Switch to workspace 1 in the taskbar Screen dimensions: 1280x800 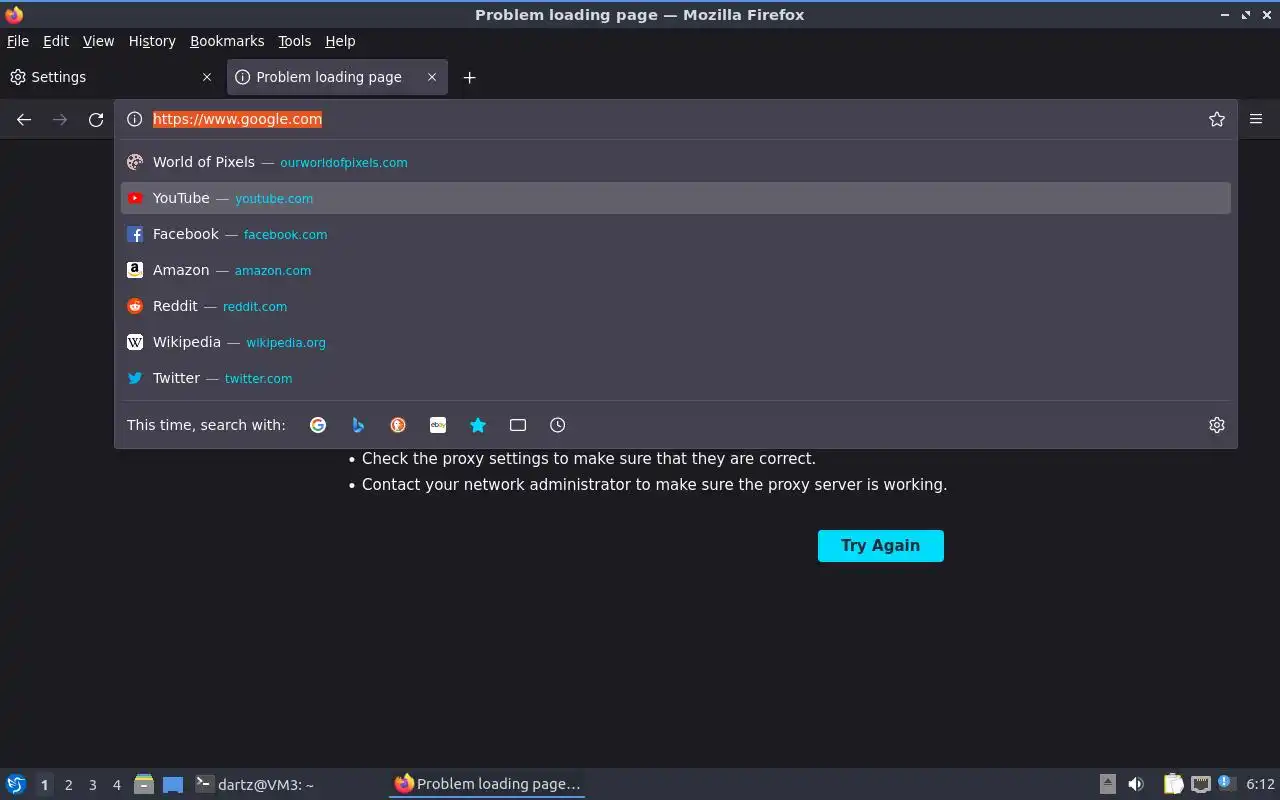(x=44, y=785)
